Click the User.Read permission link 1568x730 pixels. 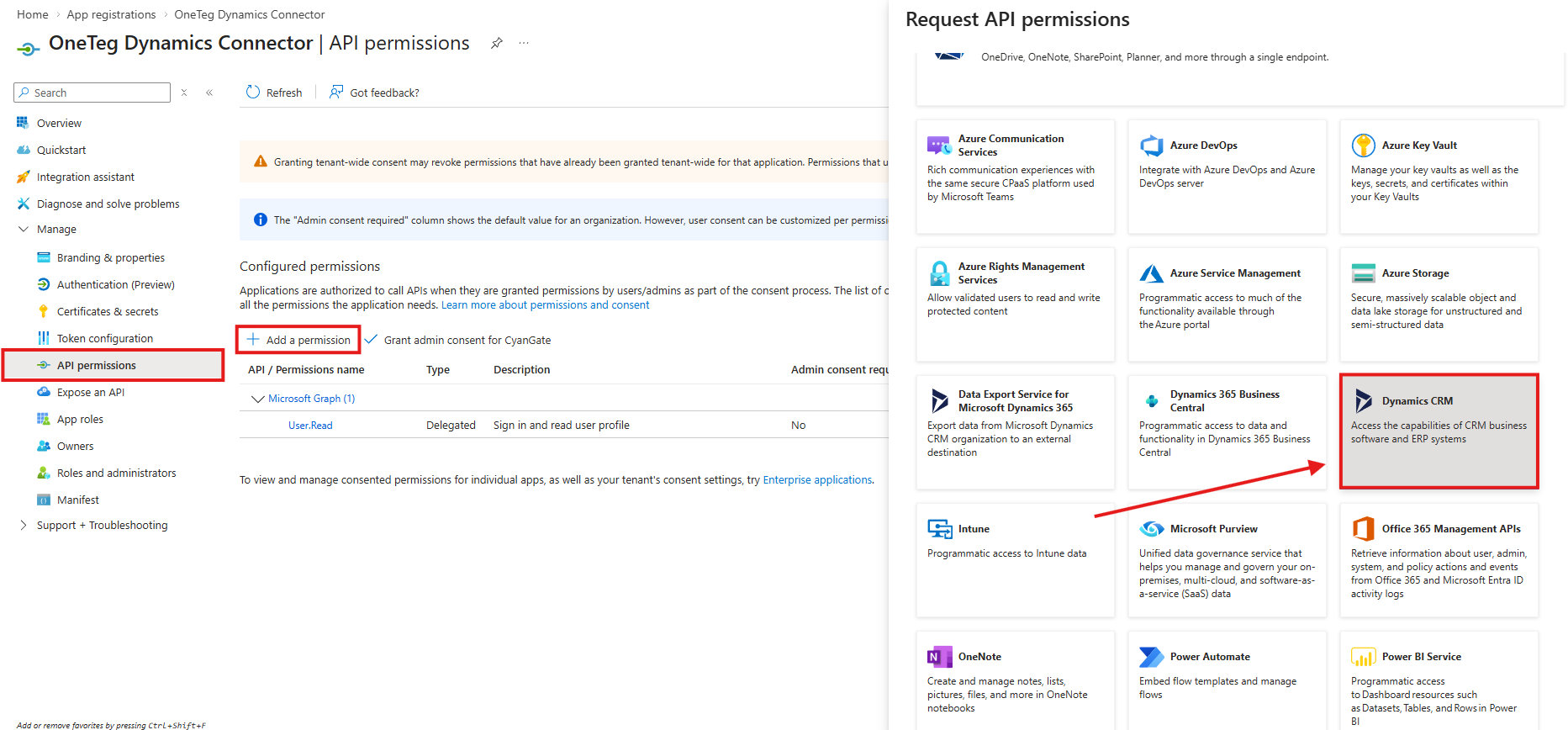[x=310, y=426]
